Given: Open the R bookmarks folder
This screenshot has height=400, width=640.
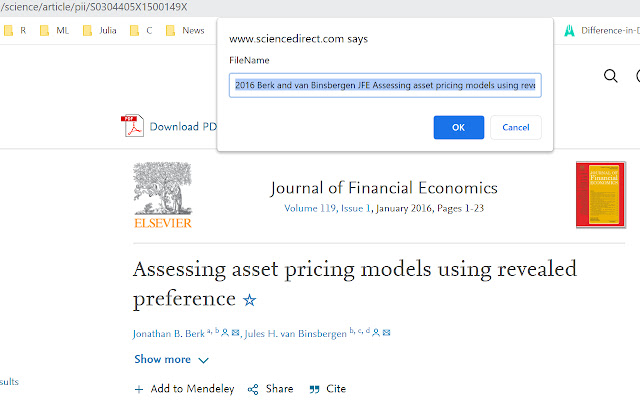Looking at the screenshot, I should pyautogui.click(x=15, y=31).
